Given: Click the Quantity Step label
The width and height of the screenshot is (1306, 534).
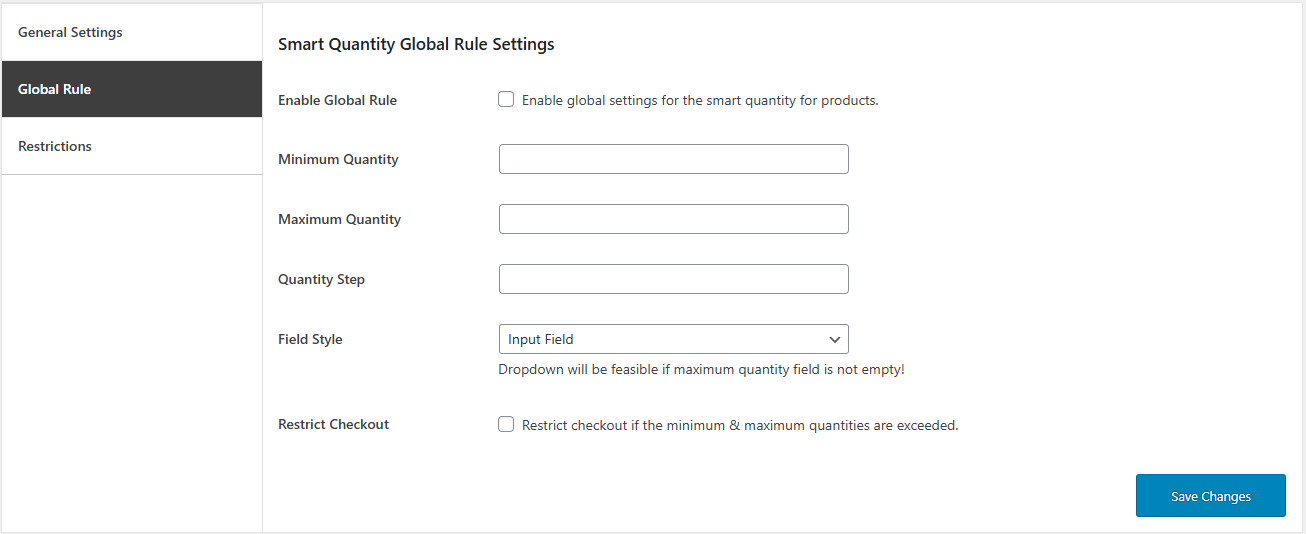Looking at the screenshot, I should point(321,279).
